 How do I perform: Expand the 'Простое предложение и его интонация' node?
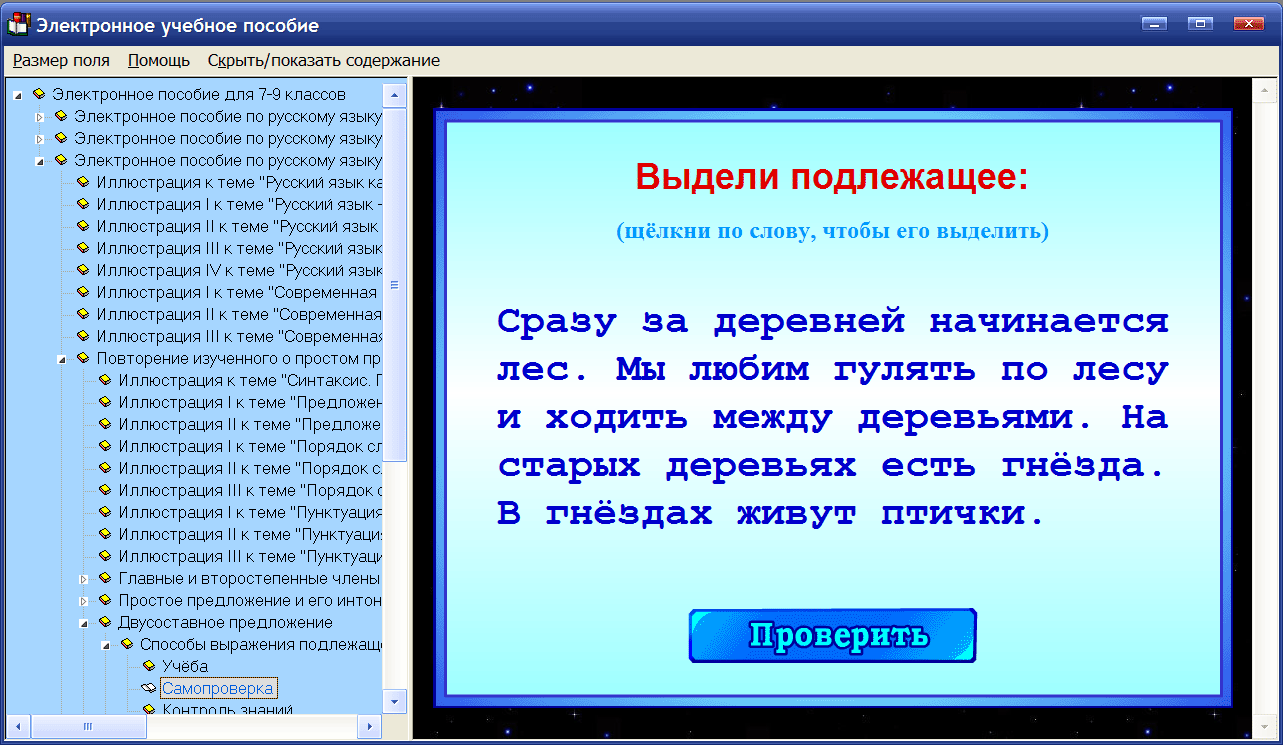tap(84, 600)
